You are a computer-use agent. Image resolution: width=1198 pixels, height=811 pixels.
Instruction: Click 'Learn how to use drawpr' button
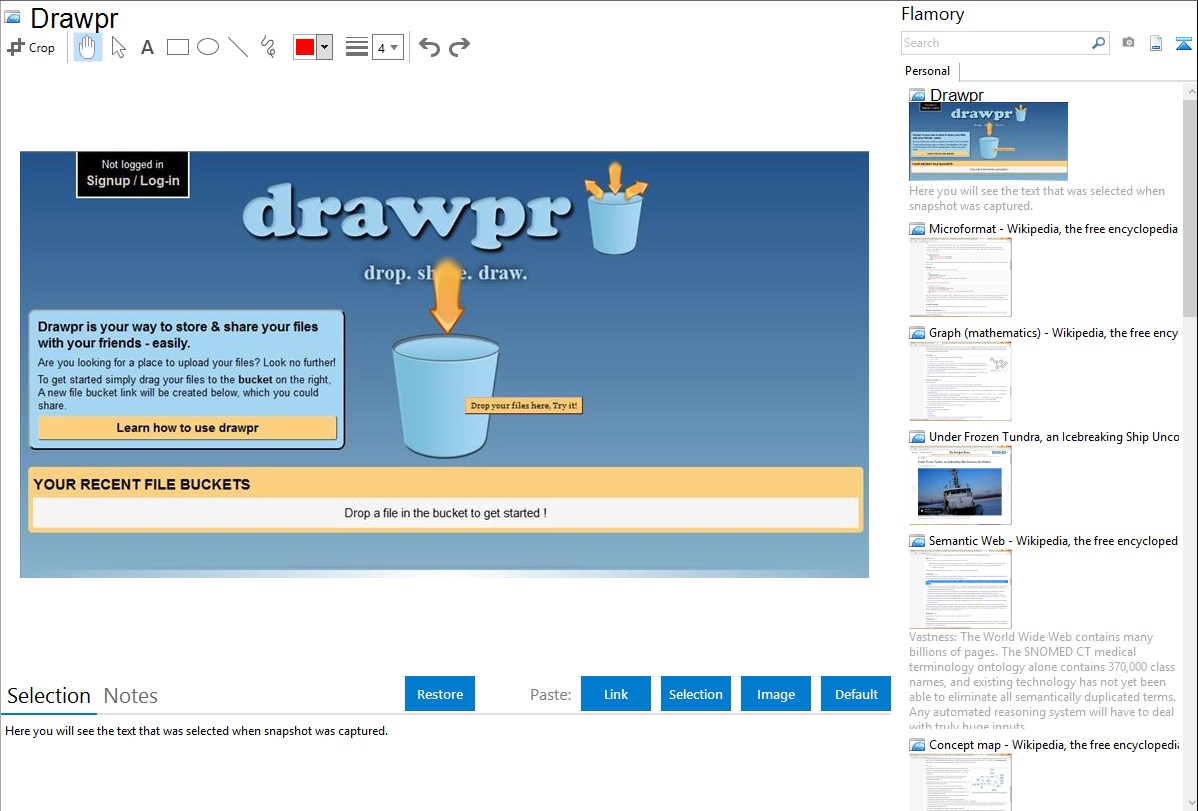point(187,428)
